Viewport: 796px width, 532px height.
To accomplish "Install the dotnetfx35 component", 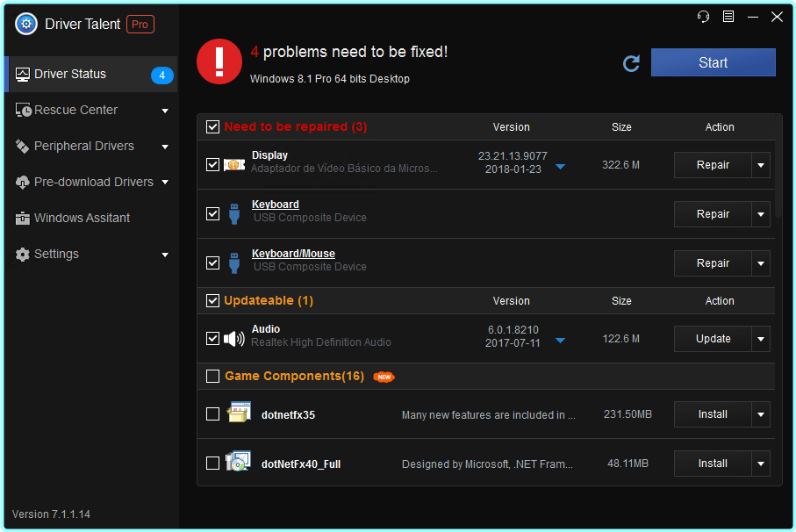I will [712, 414].
